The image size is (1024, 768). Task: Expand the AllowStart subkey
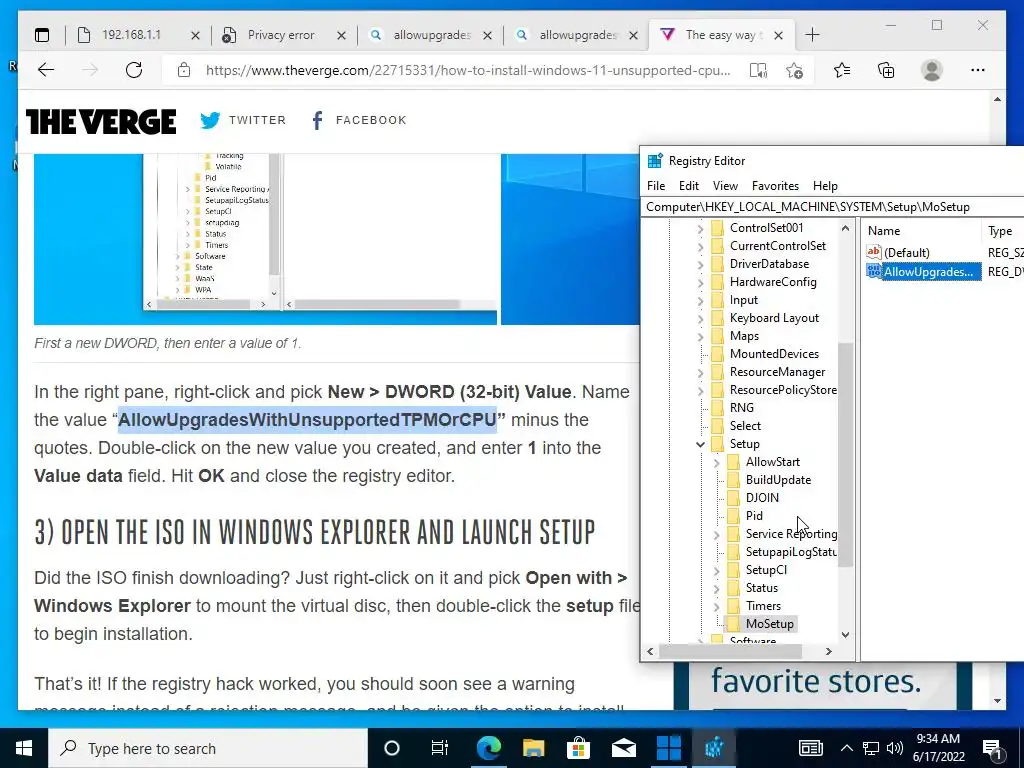pos(716,462)
